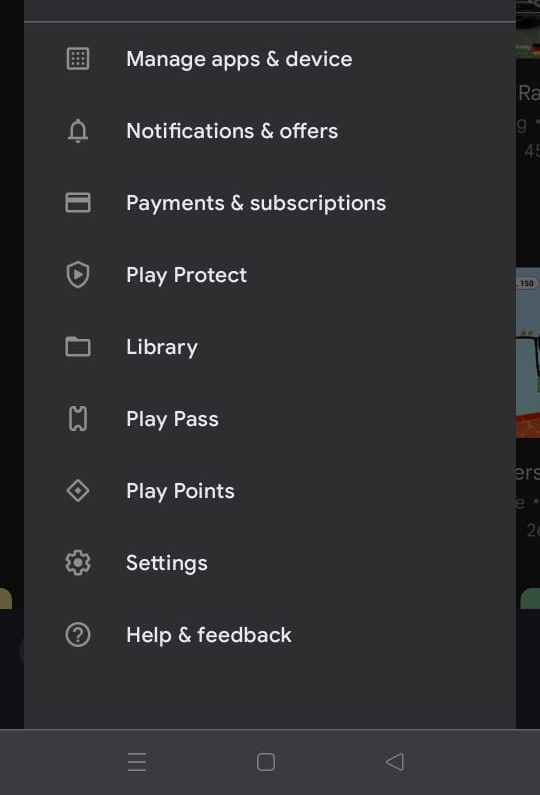Tap the Play Pass ticket icon
Screen dimensions: 540x795
[78, 419]
